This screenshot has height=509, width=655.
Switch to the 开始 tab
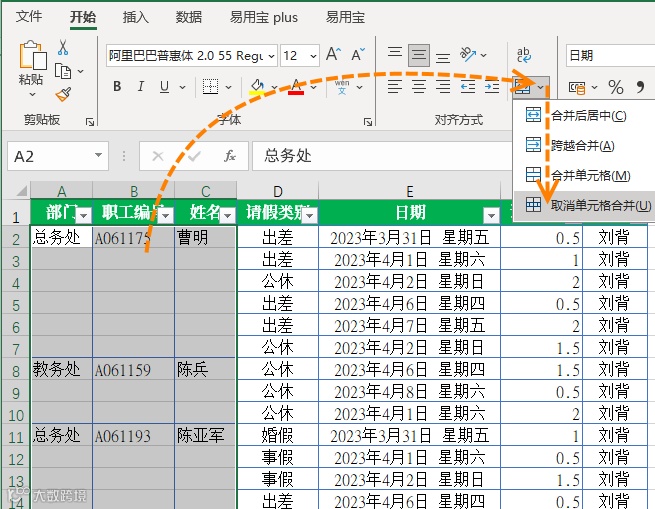coord(83,17)
